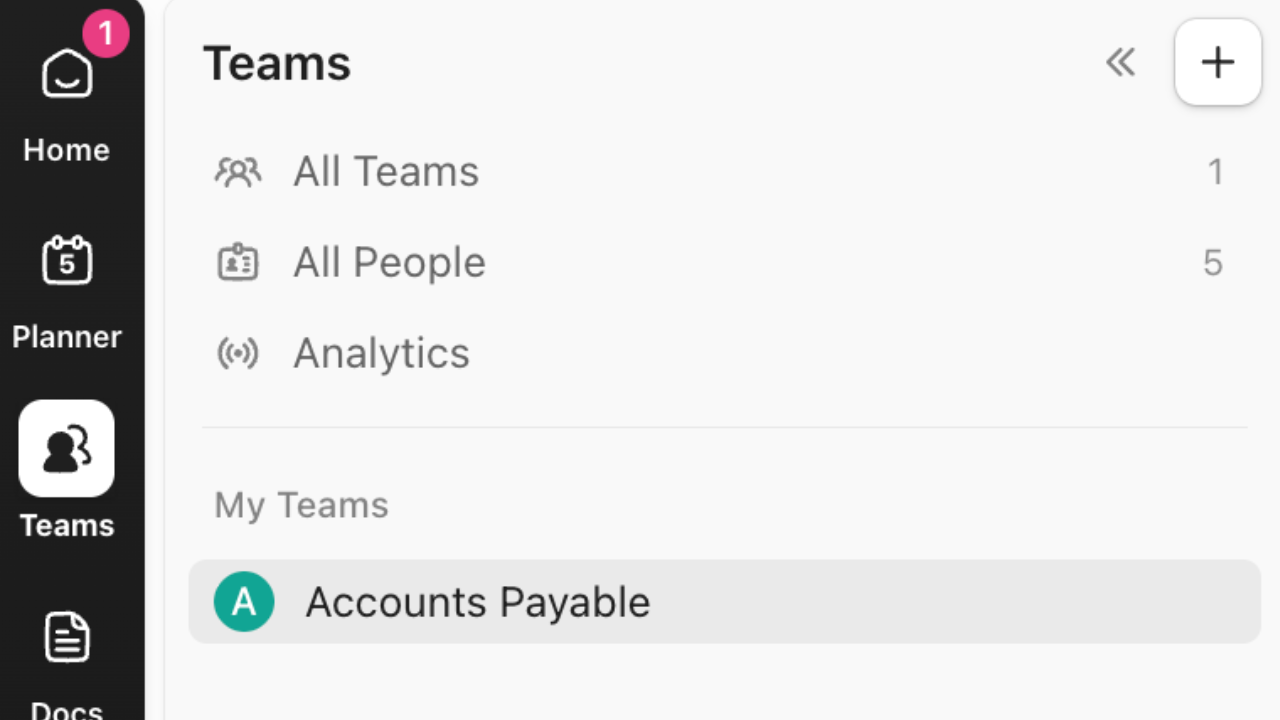The height and width of the screenshot is (720, 1280).
Task: Open Analytics via its signal icon
Action: 238,353
